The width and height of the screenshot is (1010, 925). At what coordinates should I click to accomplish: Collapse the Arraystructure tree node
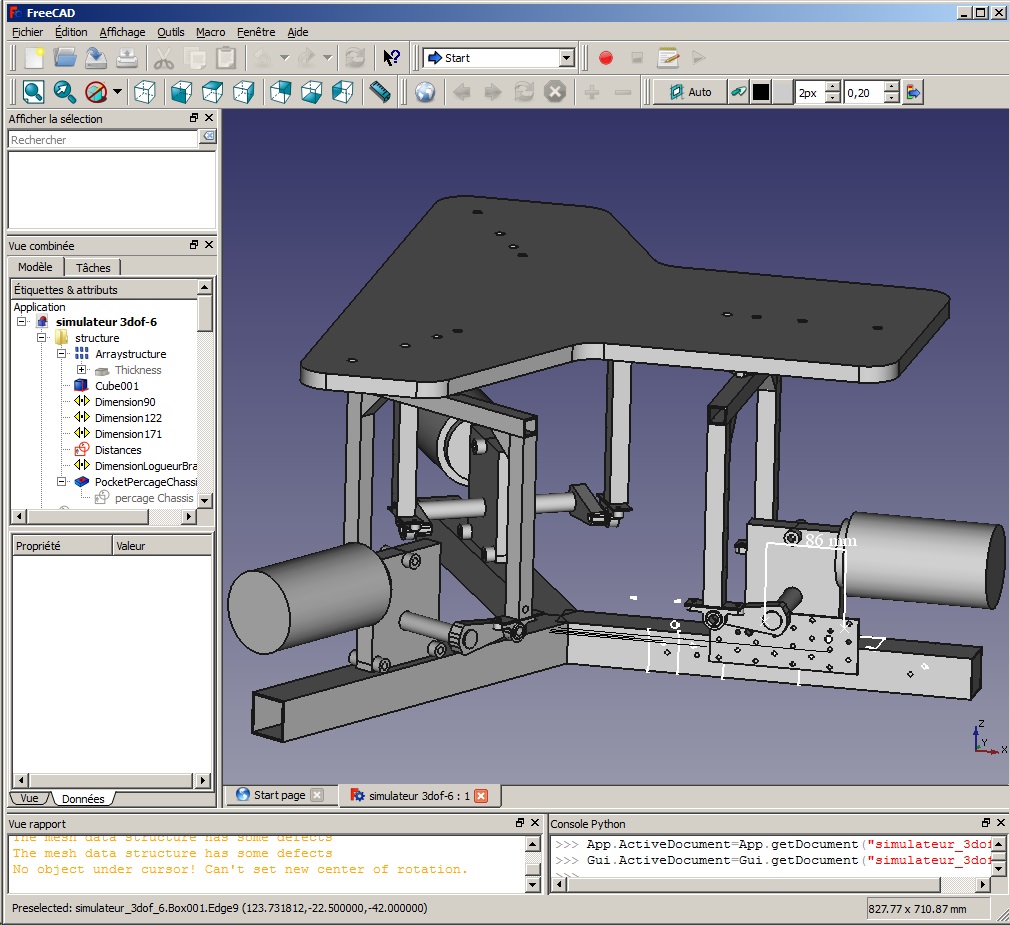[61, 354]
